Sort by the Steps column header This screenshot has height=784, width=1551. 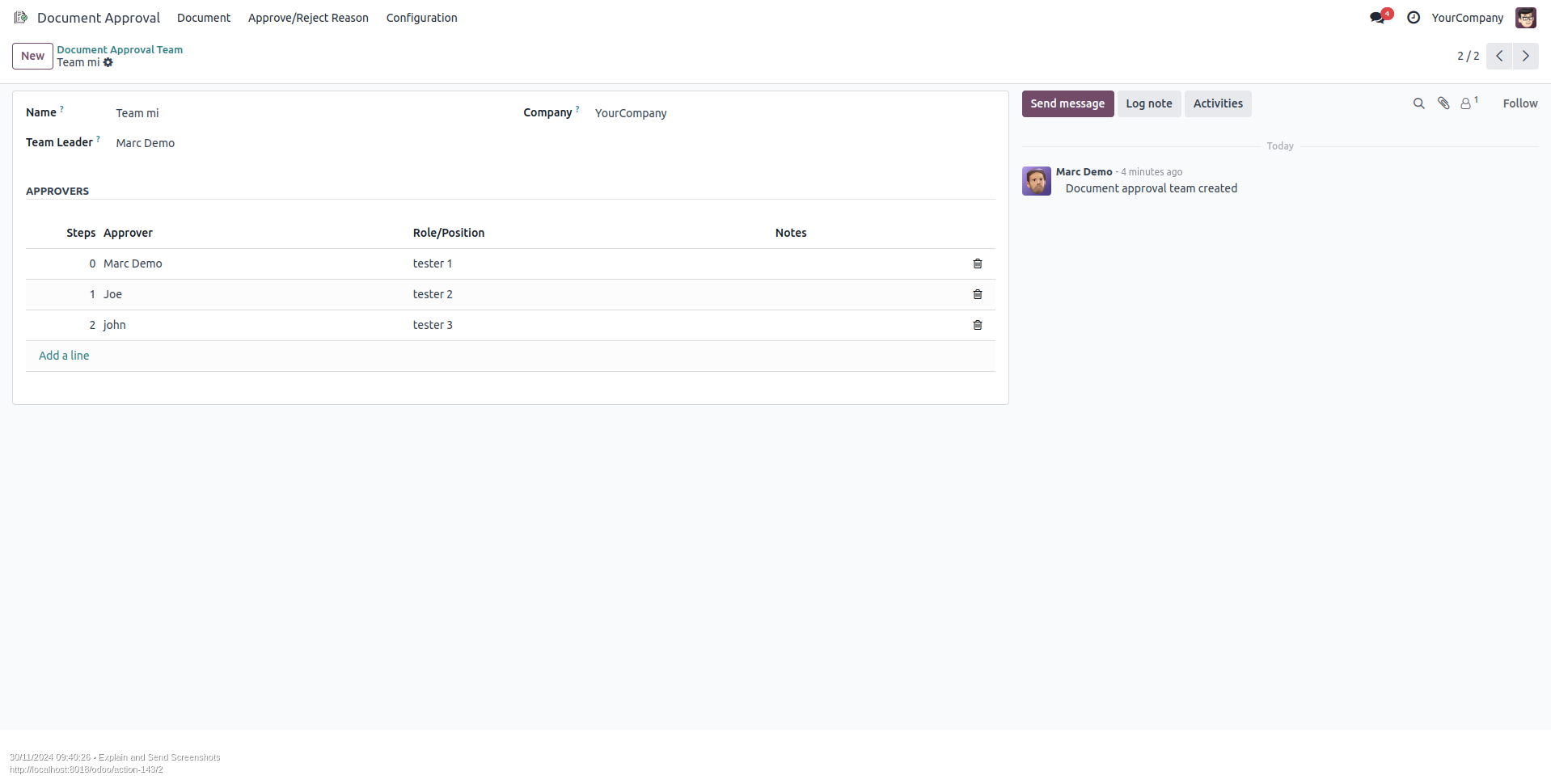81,233
